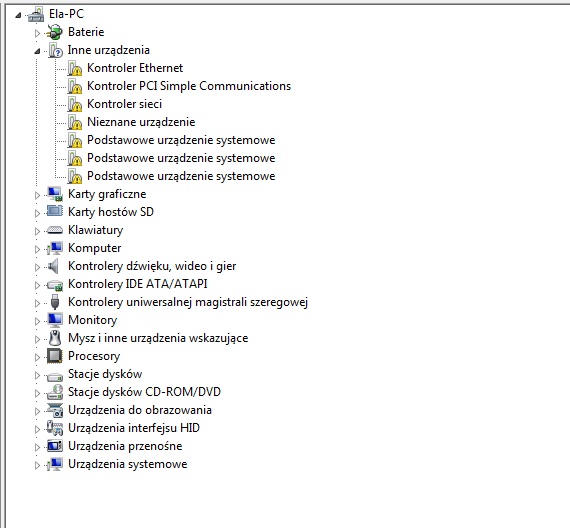The width and height of the screenshot is (570, 528).
Task: Click the Ela-PC computer root icon
Action: (36, 15)
